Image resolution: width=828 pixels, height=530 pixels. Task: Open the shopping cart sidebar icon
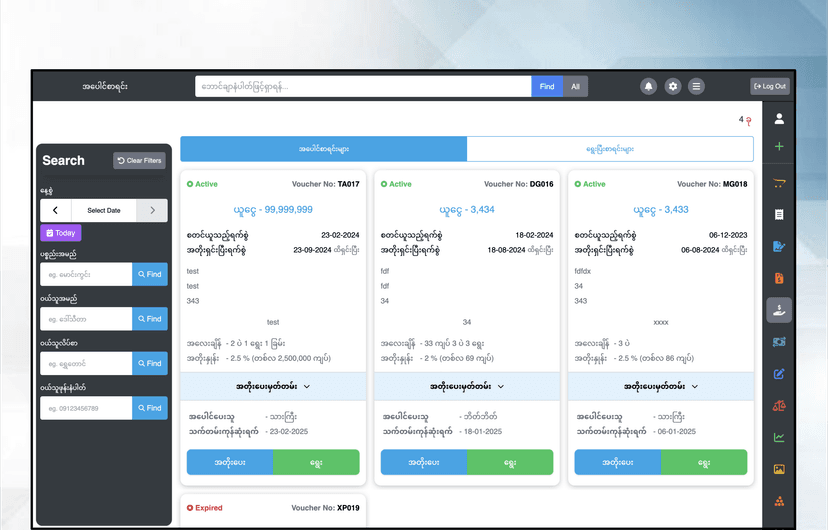coord(779,183)
